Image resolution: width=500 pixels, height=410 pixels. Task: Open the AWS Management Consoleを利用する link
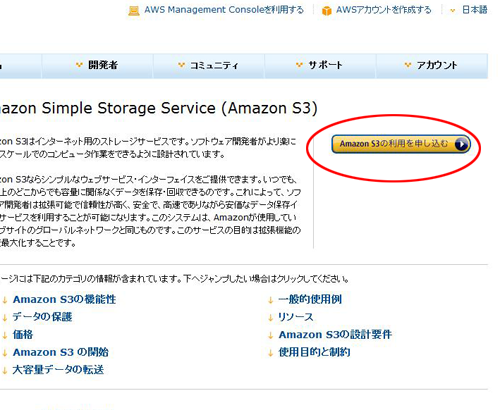224,10
